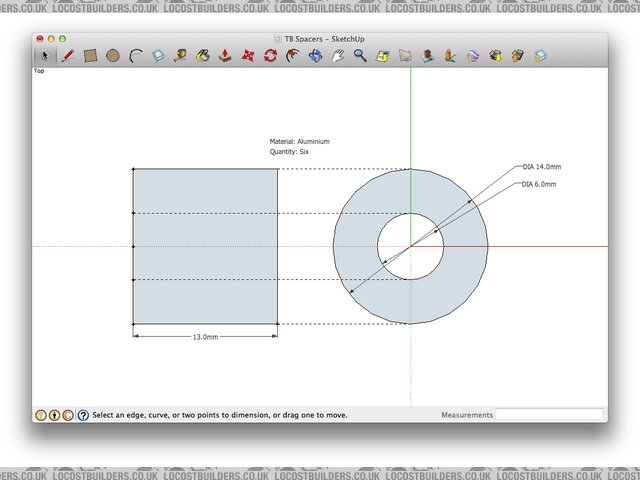
Task: Switch to the Arc tool
Action: click(135, 56)
